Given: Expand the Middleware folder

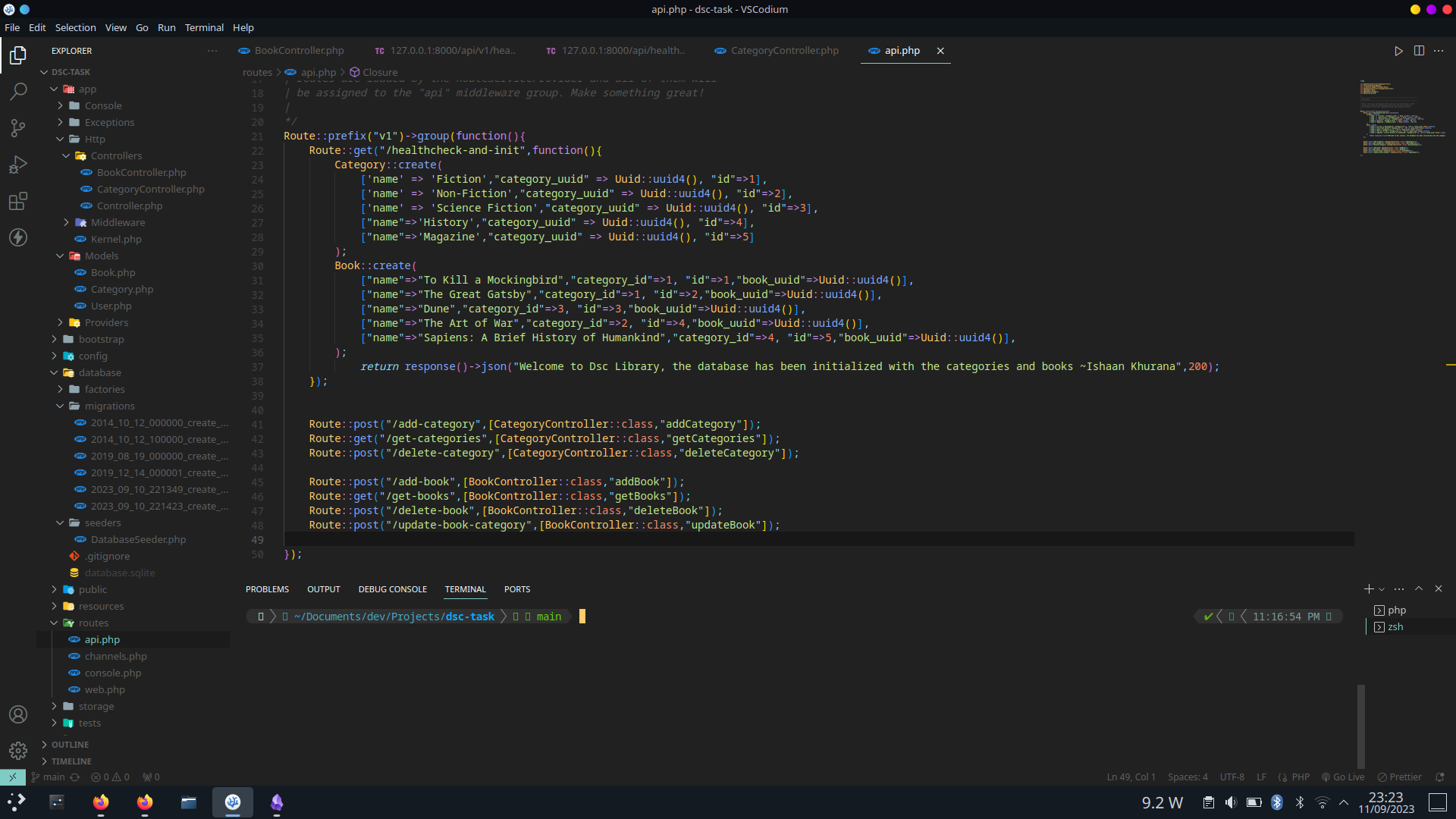Looking at the screenshot, I should [67, 223].
